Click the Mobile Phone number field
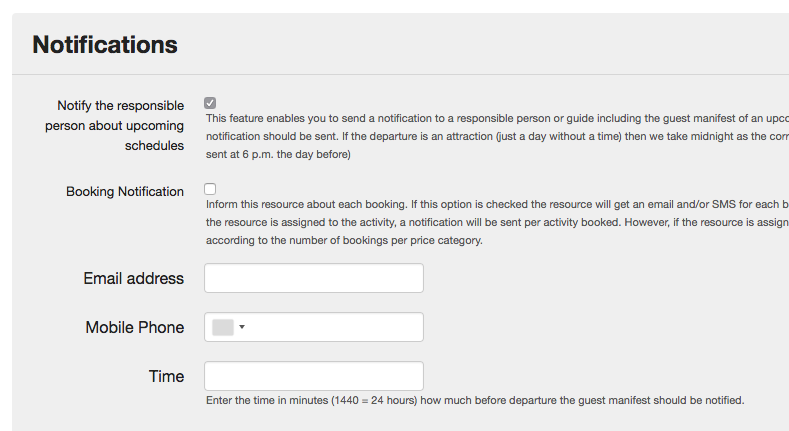Viewport: 789px width, 431px height. (335, 327)
